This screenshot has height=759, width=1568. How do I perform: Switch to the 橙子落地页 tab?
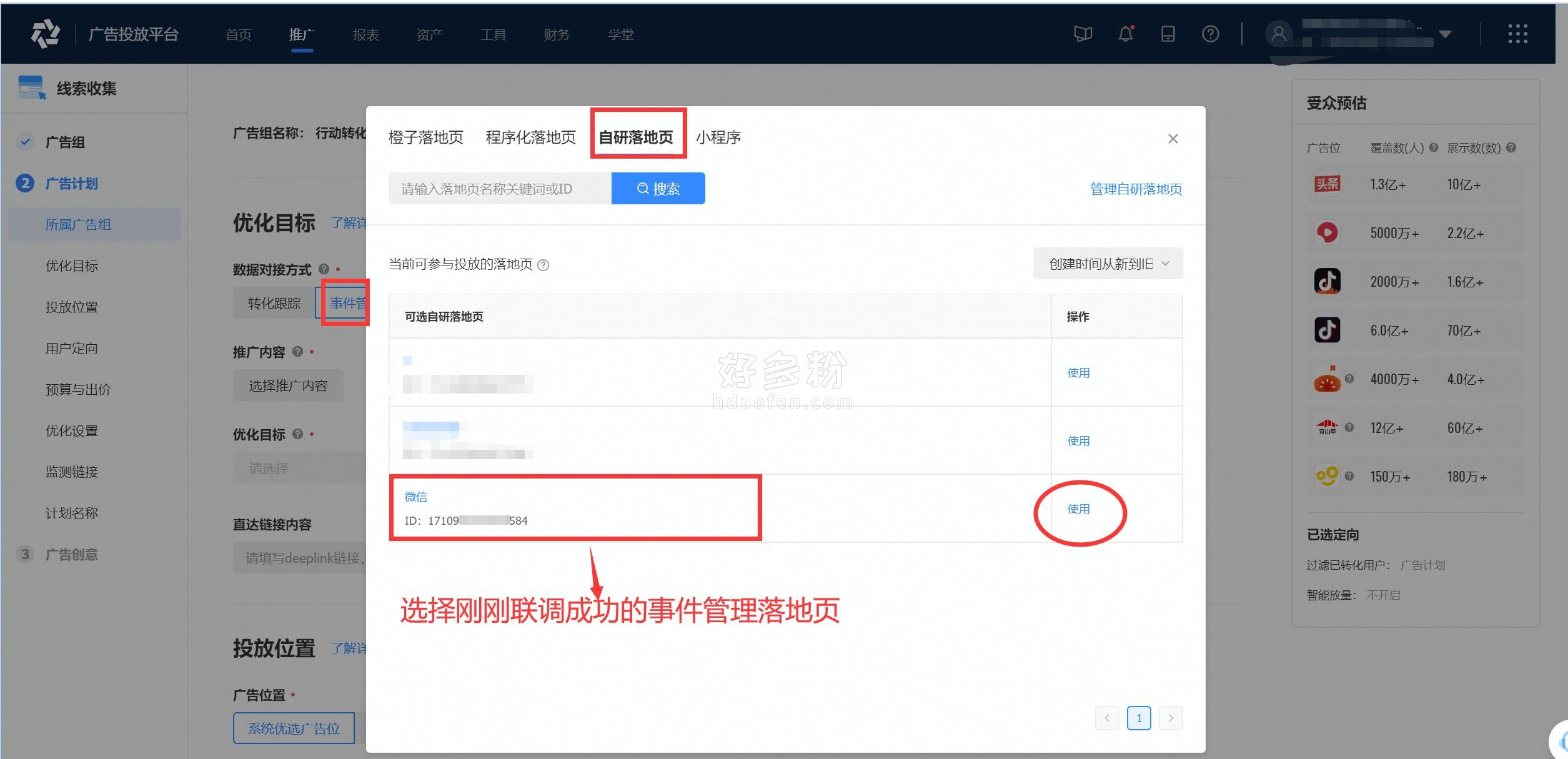(x=425, y=137)
